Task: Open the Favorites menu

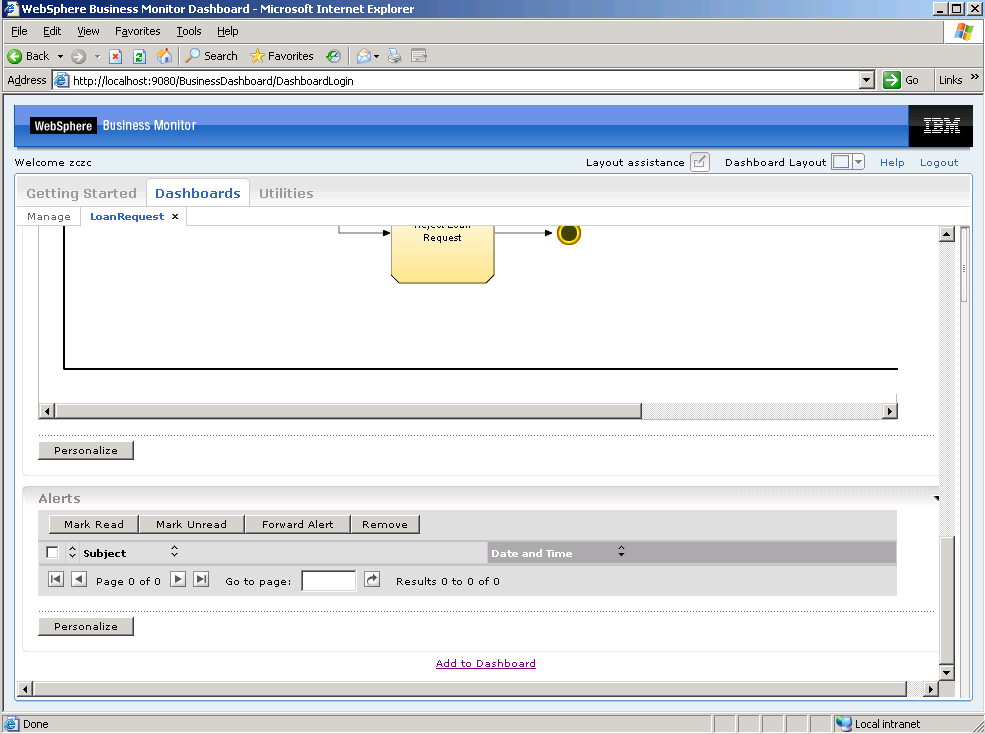Action: [138, 31]
